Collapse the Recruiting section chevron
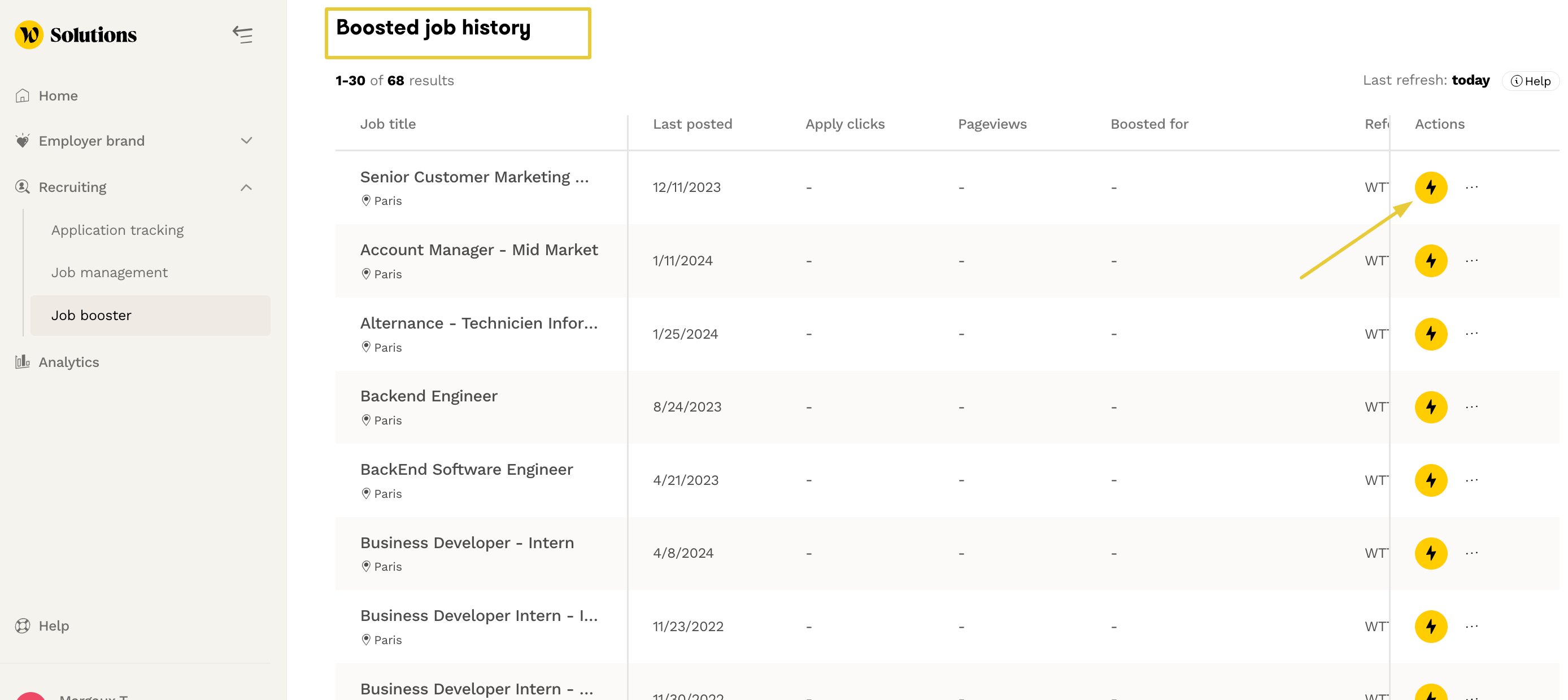The height and width of the screenshot is (700, 1568). coord(246,187)
